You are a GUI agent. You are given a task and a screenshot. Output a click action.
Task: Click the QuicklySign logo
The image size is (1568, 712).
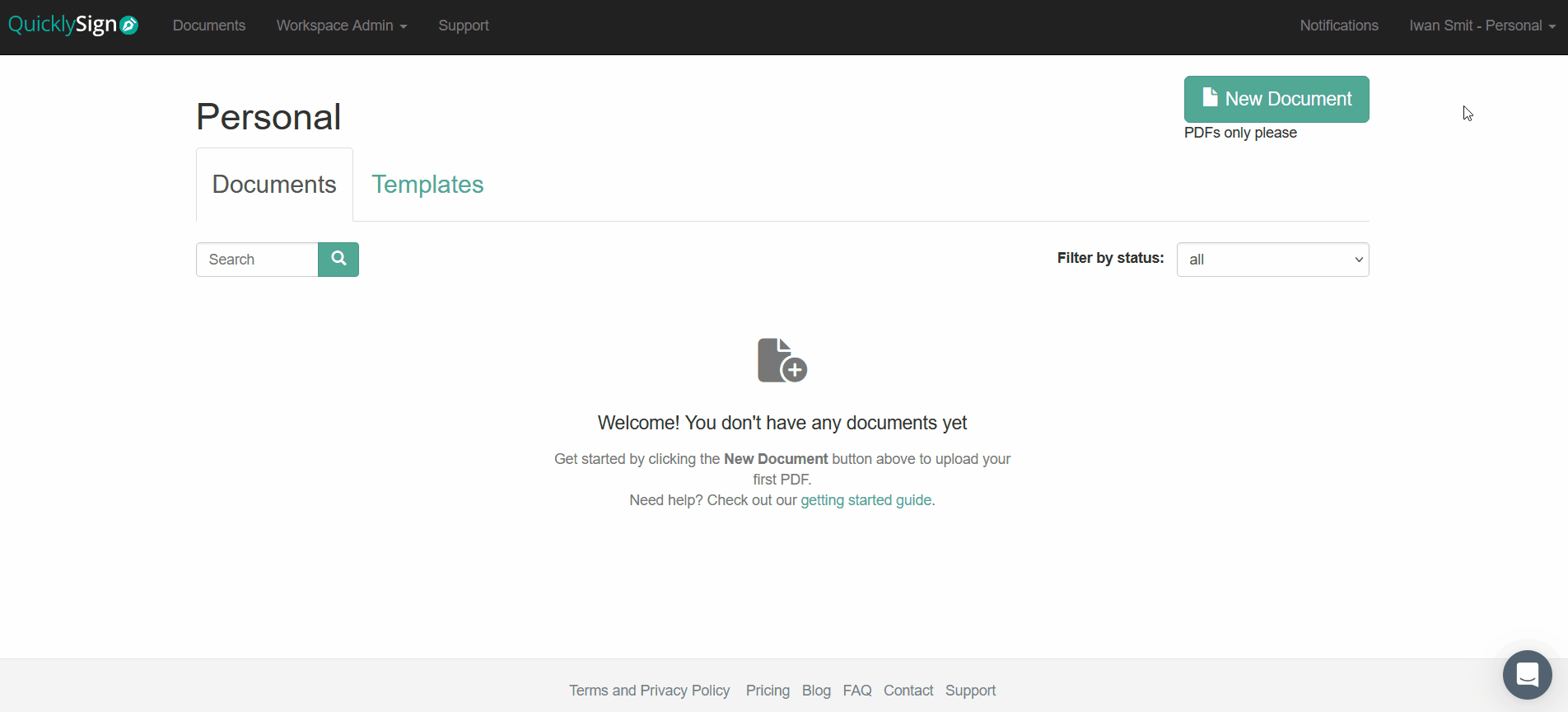73,25
